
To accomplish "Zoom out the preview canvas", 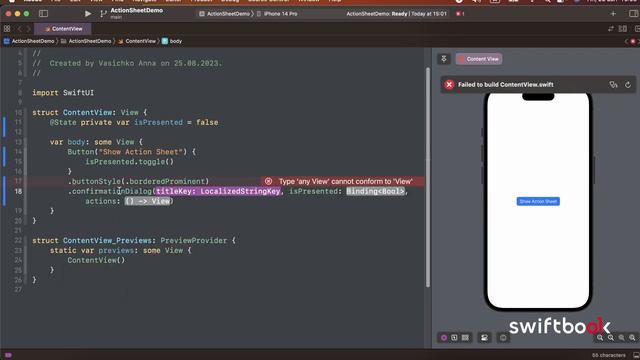I will click(x=600, y=338).
